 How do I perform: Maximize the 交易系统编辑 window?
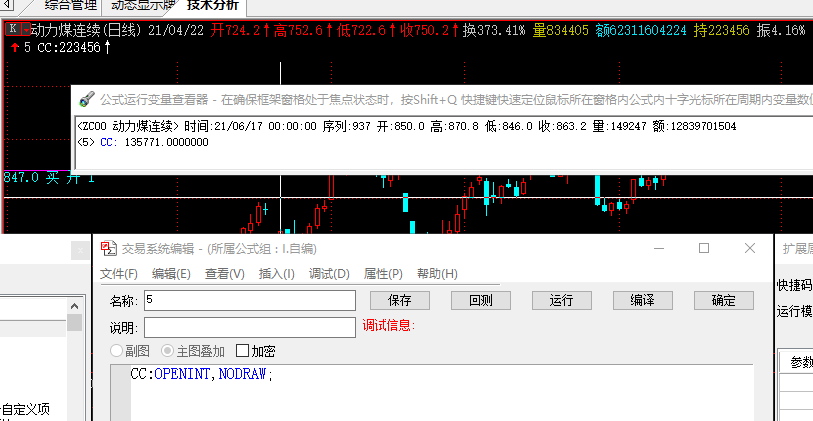pyautogui.click(x=704, y=248)
